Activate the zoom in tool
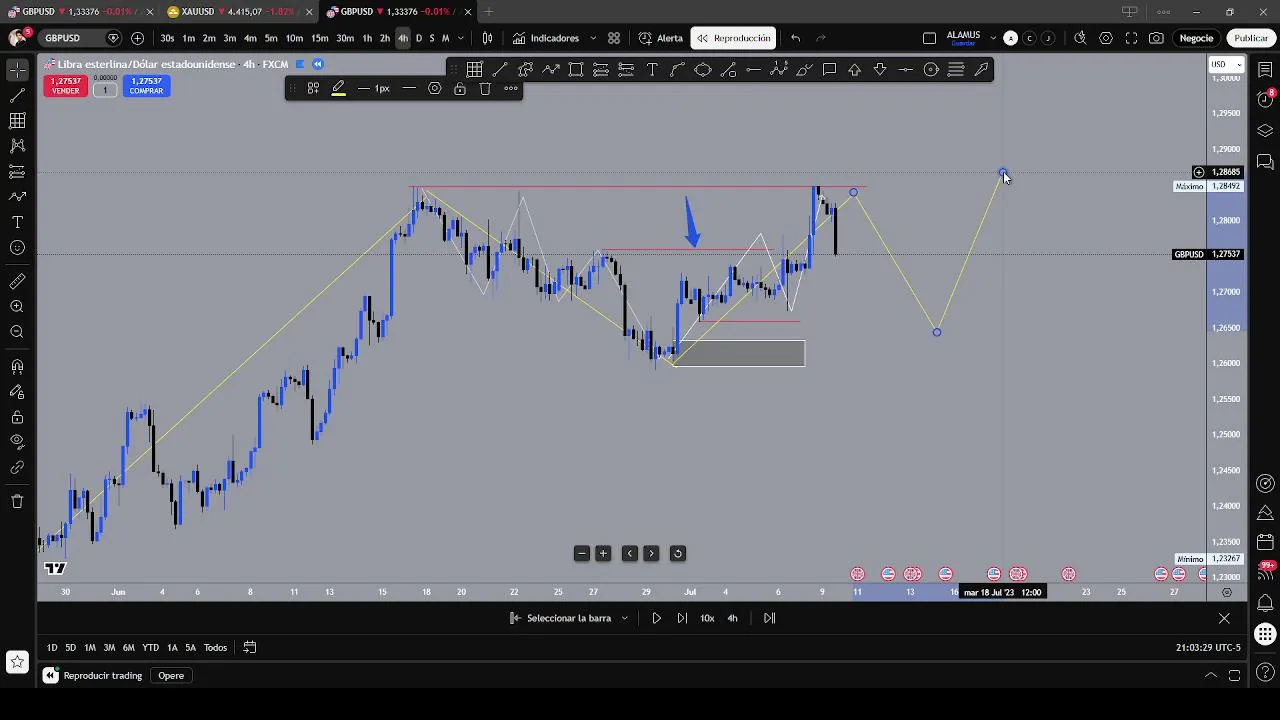The width and height of the screenshot is (1280, 720). (x=17, y=307)
